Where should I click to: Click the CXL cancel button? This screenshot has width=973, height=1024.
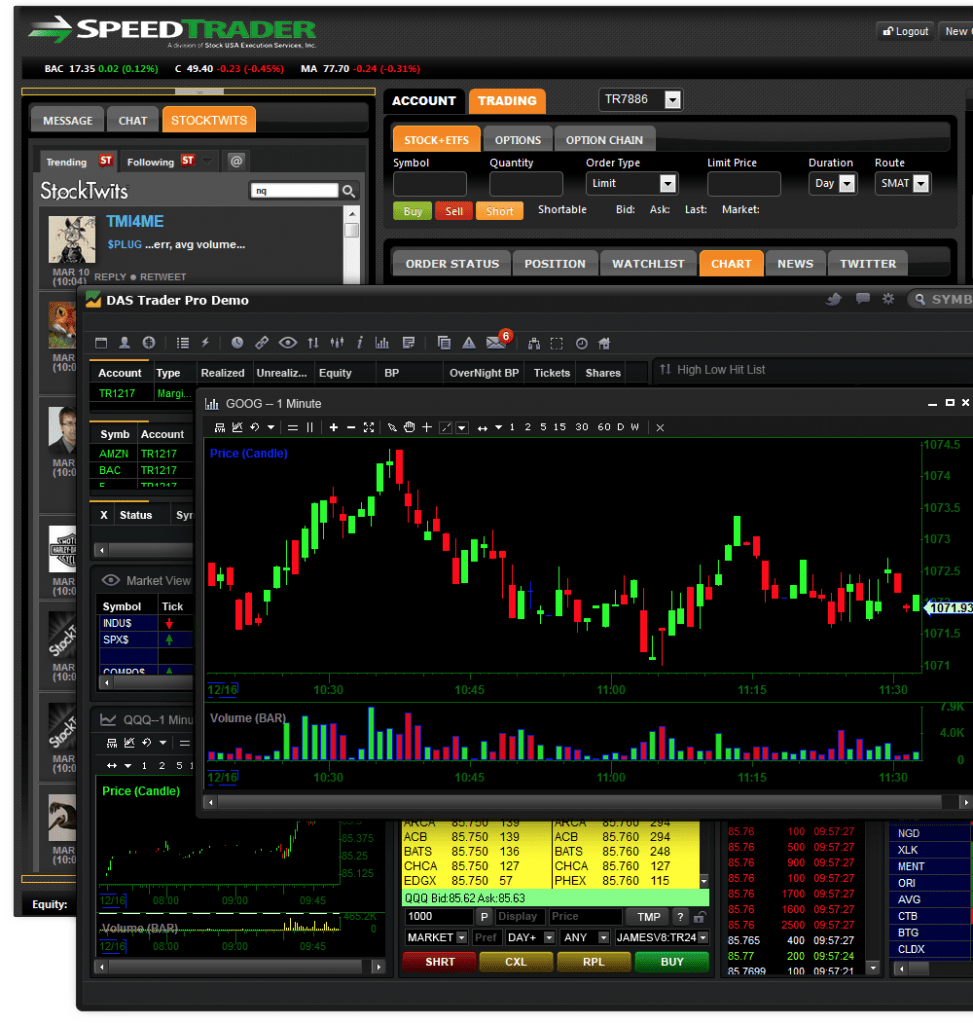point(516,962)
